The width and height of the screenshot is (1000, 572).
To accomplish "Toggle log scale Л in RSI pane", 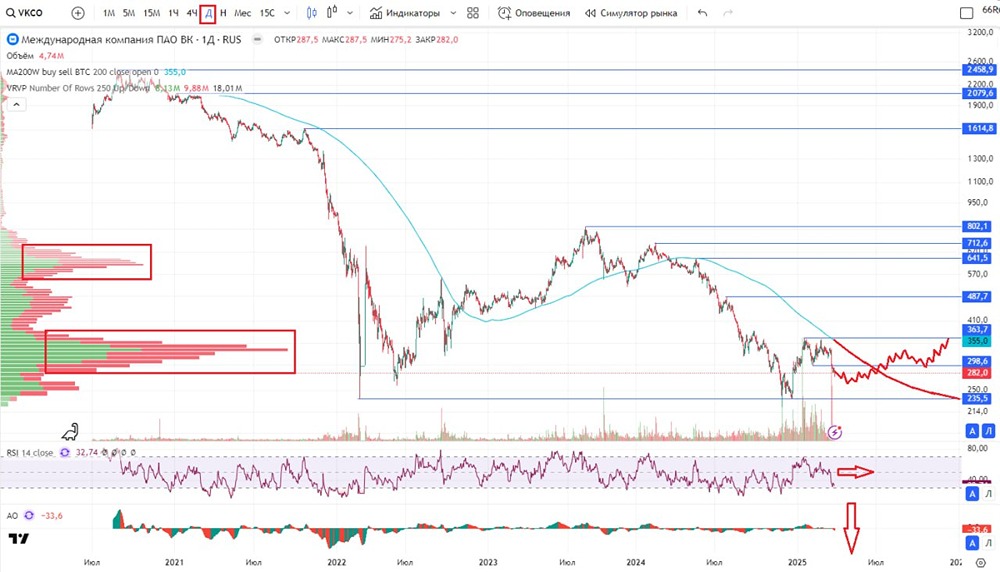I will [989, 494].
